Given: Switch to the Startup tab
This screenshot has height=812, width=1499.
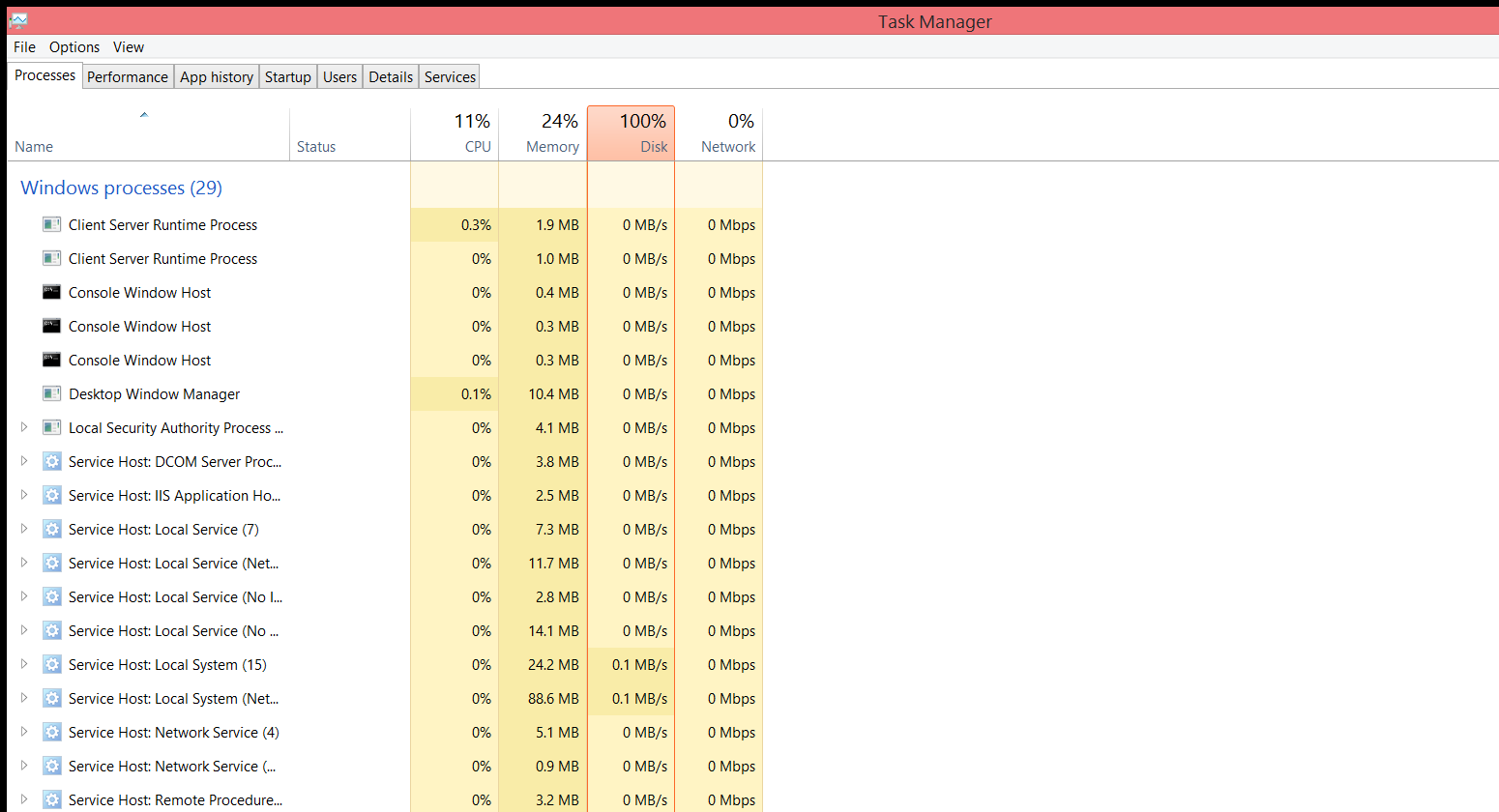Looking at the screenshot, I should (287, 75).
